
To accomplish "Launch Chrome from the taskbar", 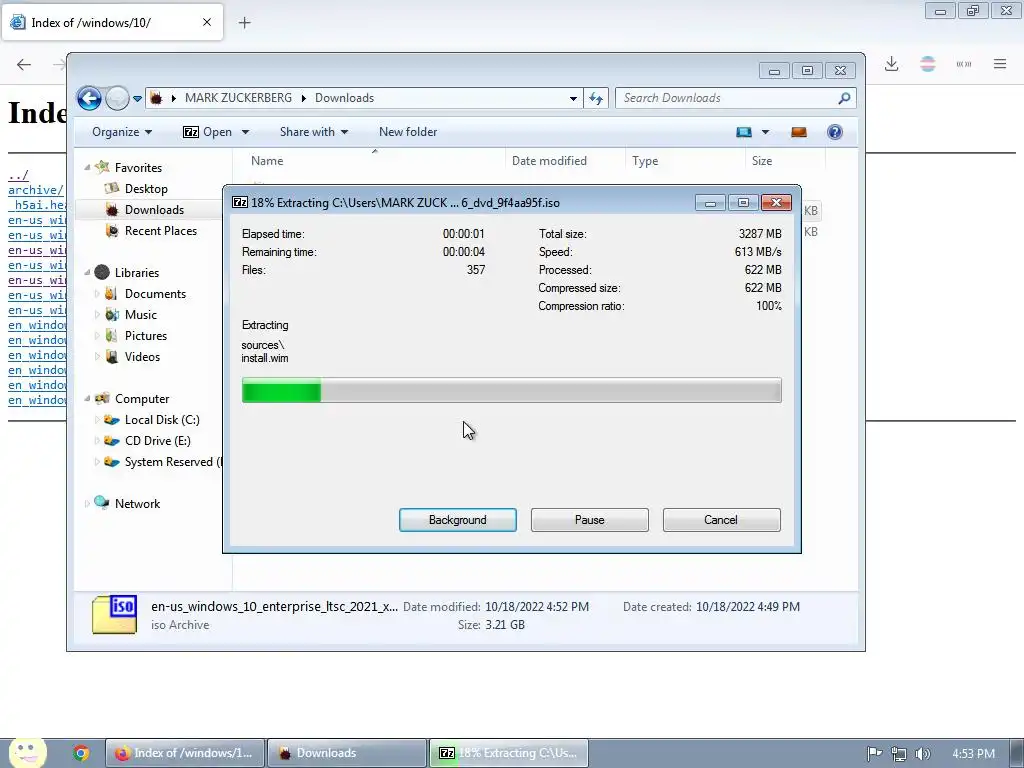I will pos(81,753).
